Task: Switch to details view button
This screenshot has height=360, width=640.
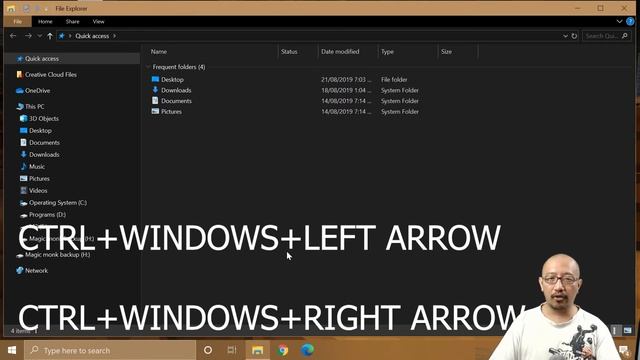Action: tap(615, 331)
